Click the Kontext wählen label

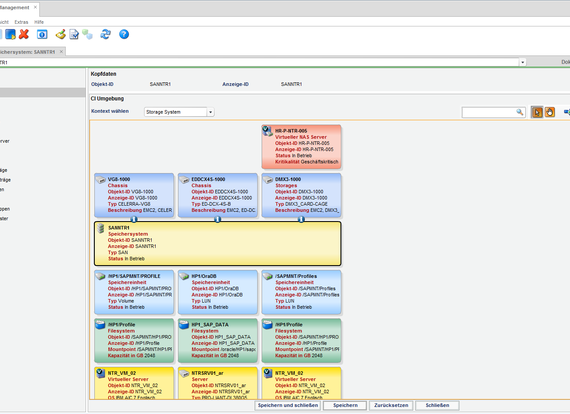tap(110, 111)
